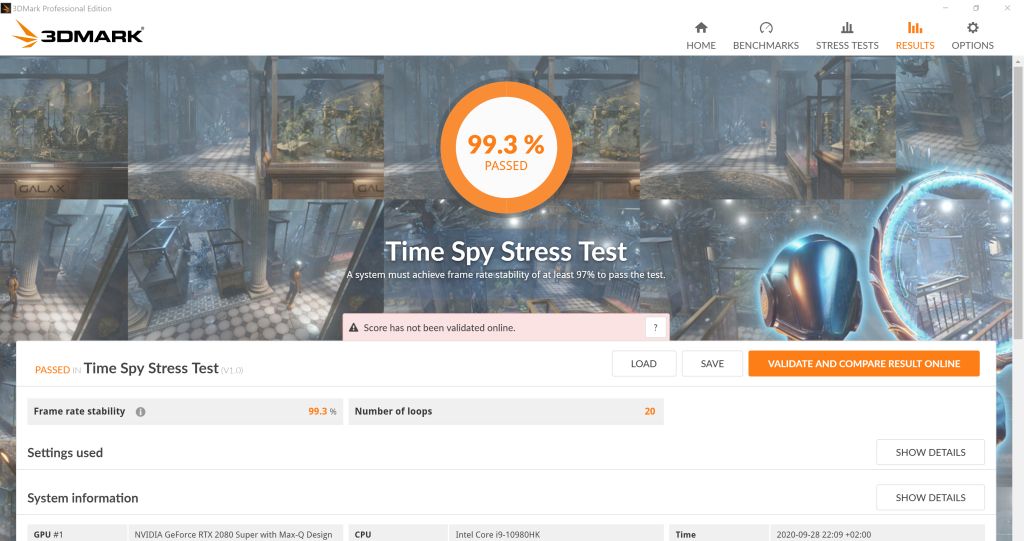Select RESULTS menu label
This screenshot has height=541, width=1024.
(915, 45)
